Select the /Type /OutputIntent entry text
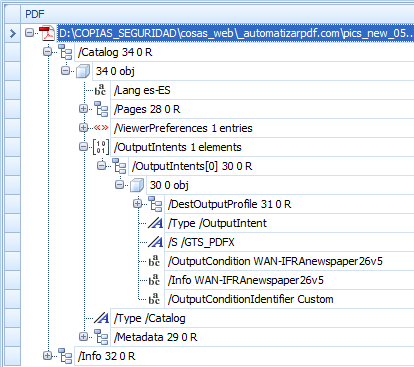 pos(217,223)
